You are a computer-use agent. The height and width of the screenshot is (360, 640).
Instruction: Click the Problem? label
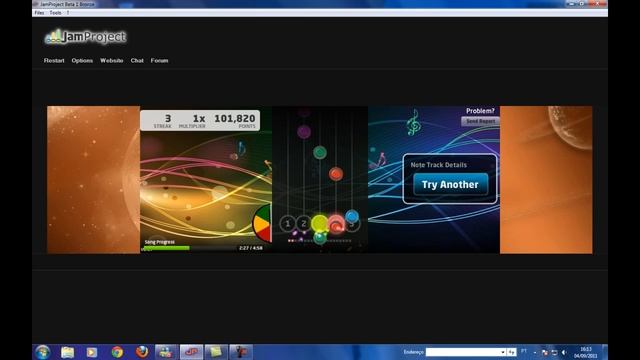click(480, 111)
